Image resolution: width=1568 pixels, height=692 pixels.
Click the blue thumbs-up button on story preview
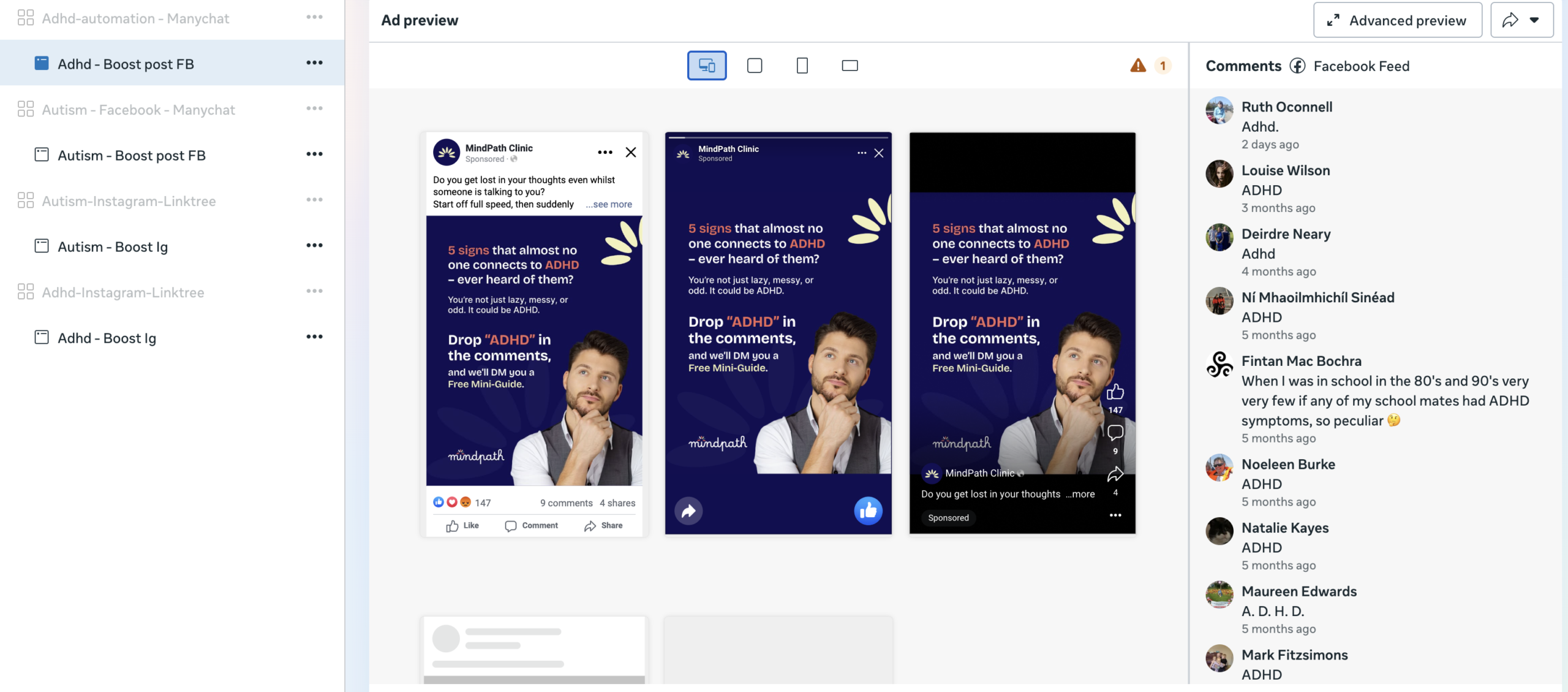(868, 511)
